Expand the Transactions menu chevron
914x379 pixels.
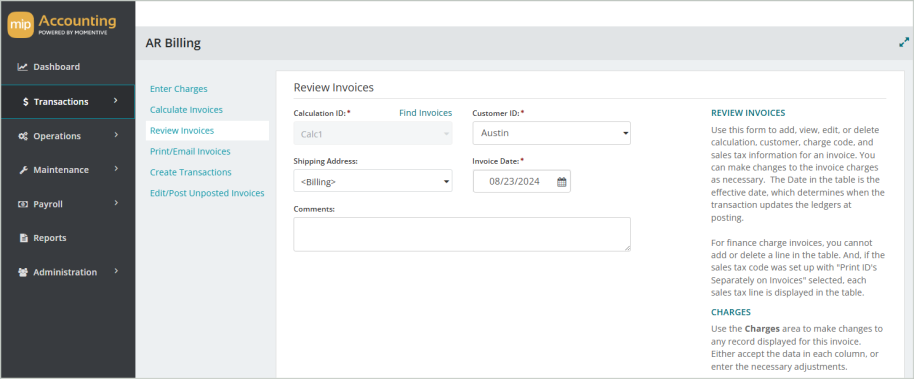(115, 101)
